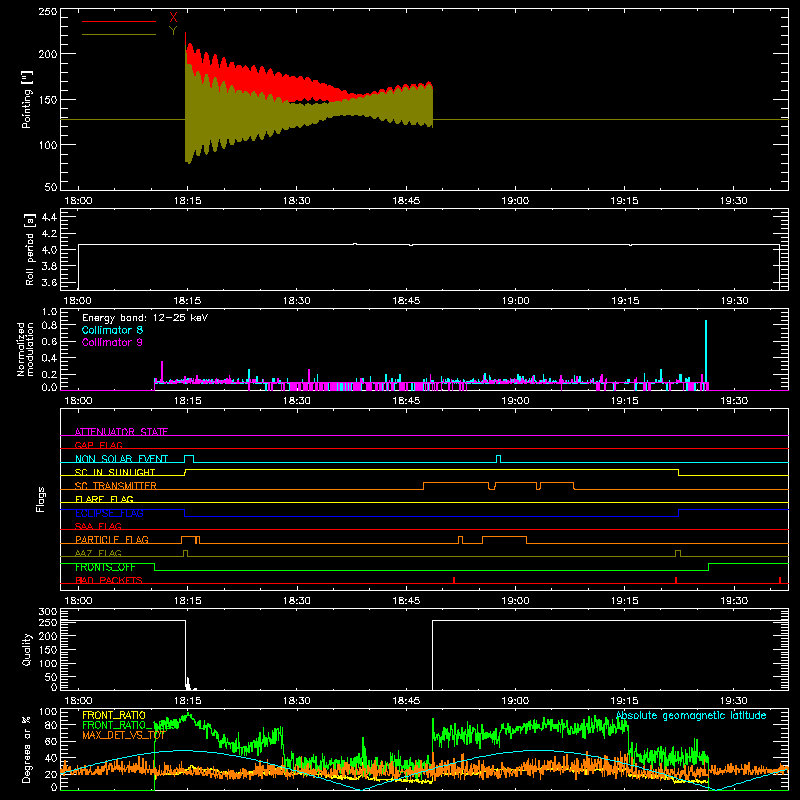Select the magenta Collimator 9 legend entry
Image resolution: width=800 pixels, height=800 pixels.
112,342
